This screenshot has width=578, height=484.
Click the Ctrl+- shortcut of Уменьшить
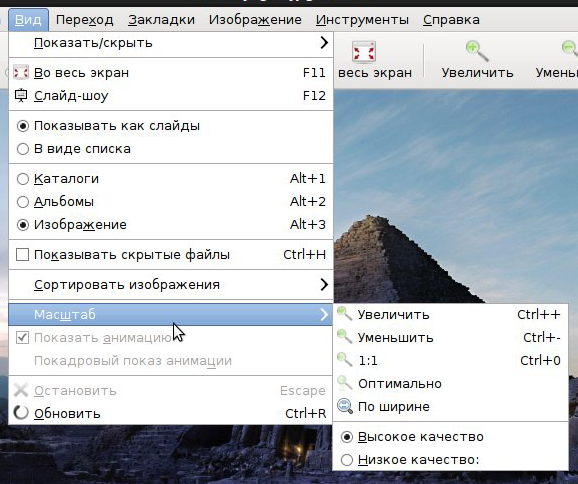coord(542,337)
